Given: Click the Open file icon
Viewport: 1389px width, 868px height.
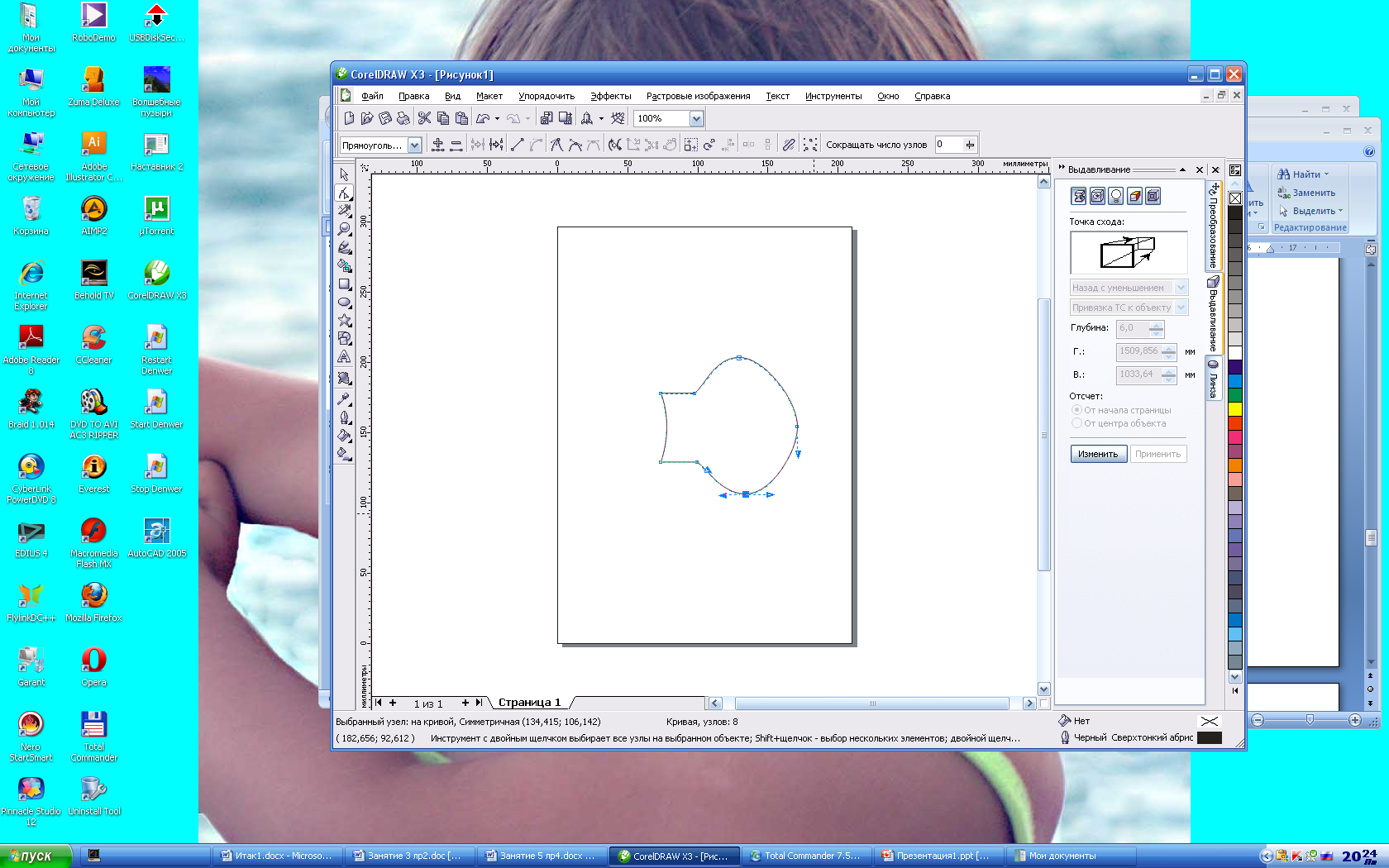Looking at the screenshot, I should point(367,118).
